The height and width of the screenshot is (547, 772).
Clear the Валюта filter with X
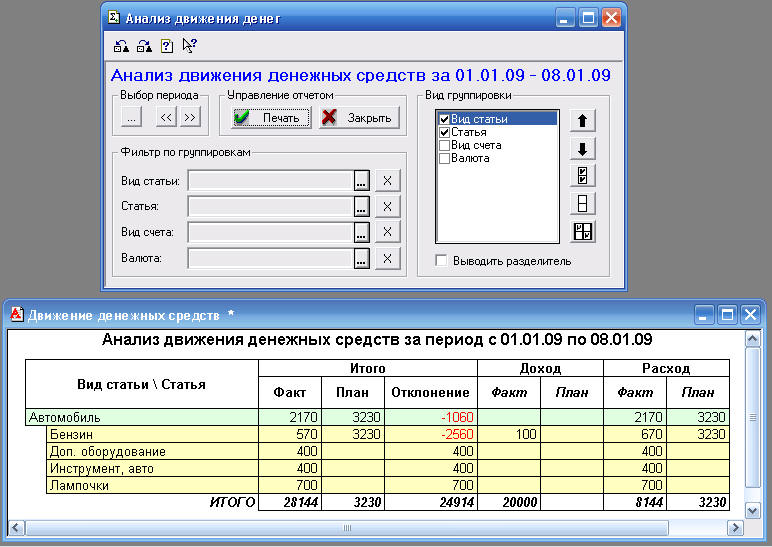pos(386,258)
